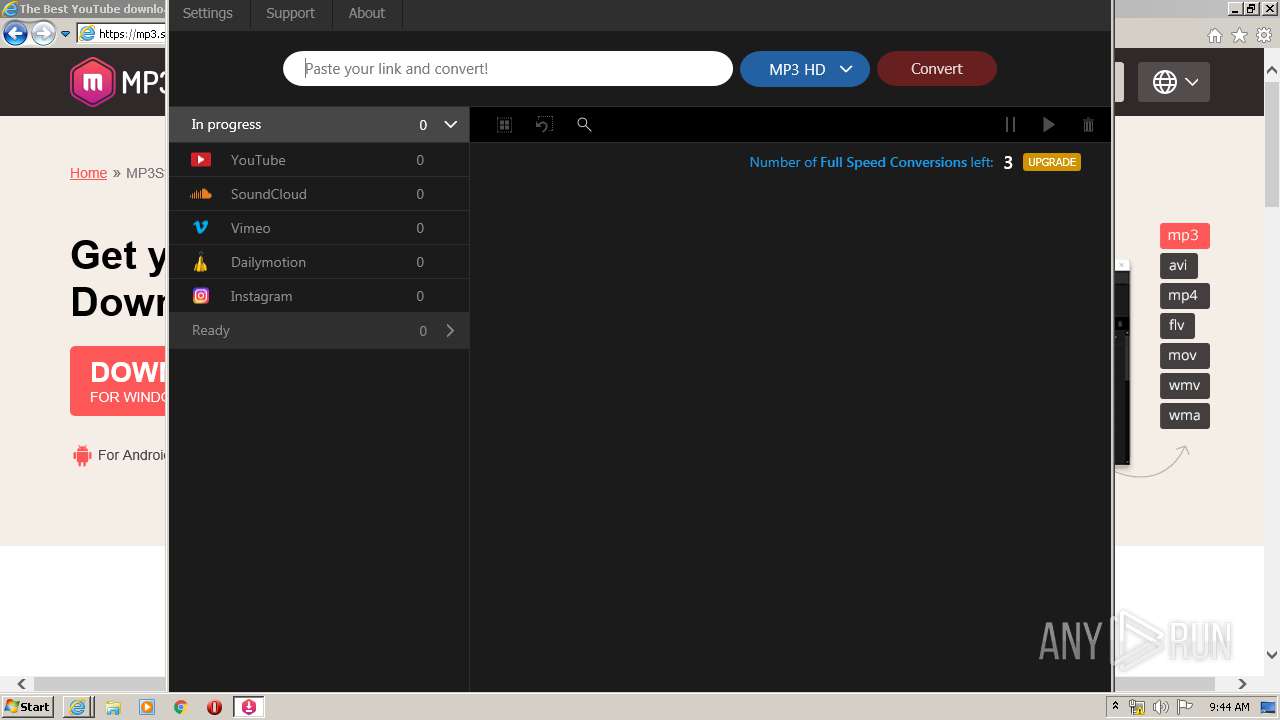Select the Instagram source row

(x=319, y=296)
